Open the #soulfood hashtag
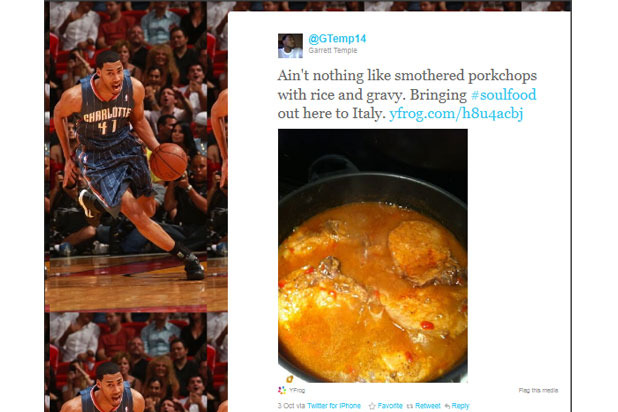Screen dimensions: 618x412 [x=503, y=95]
